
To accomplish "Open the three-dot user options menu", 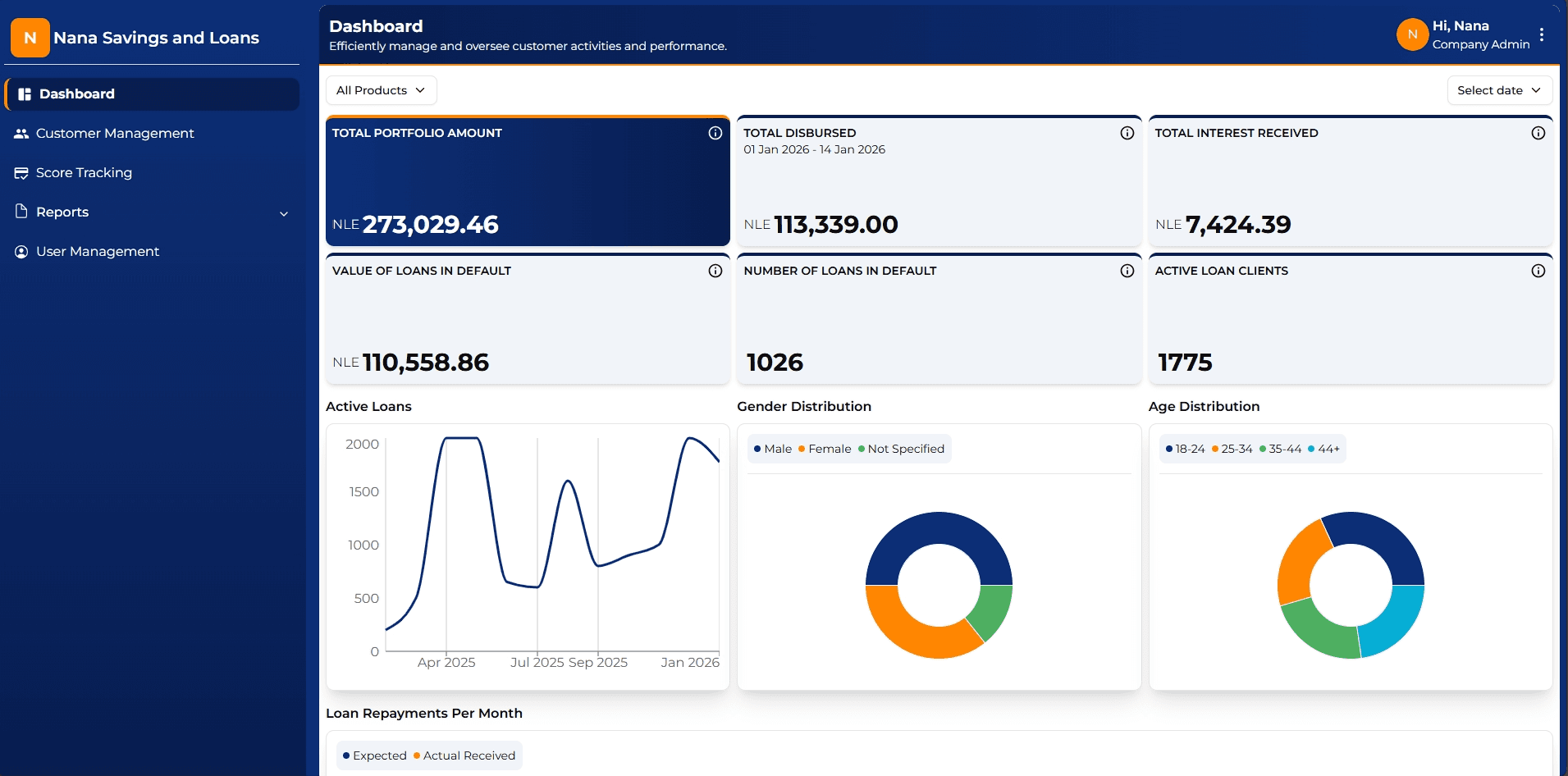I will (x=1542, y=34).
